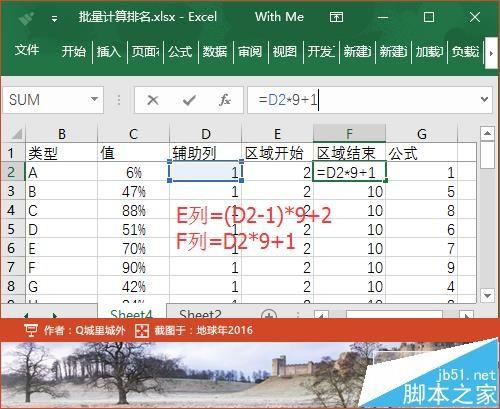Select column G header
The width and height of the screenshot is (500, 409).
pyautogui.click(x=422, y=134)
